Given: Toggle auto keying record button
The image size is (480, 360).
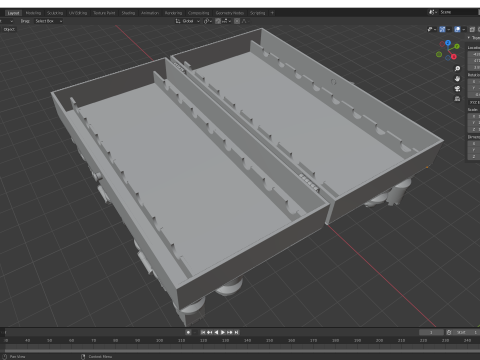Looking at the screenshot, I should (x=188, y=332).
